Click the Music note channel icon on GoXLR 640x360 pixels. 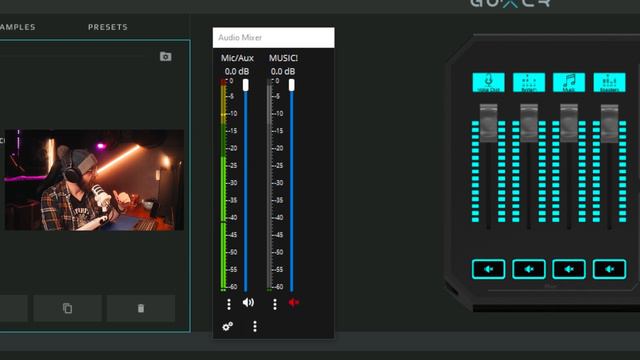569,82
